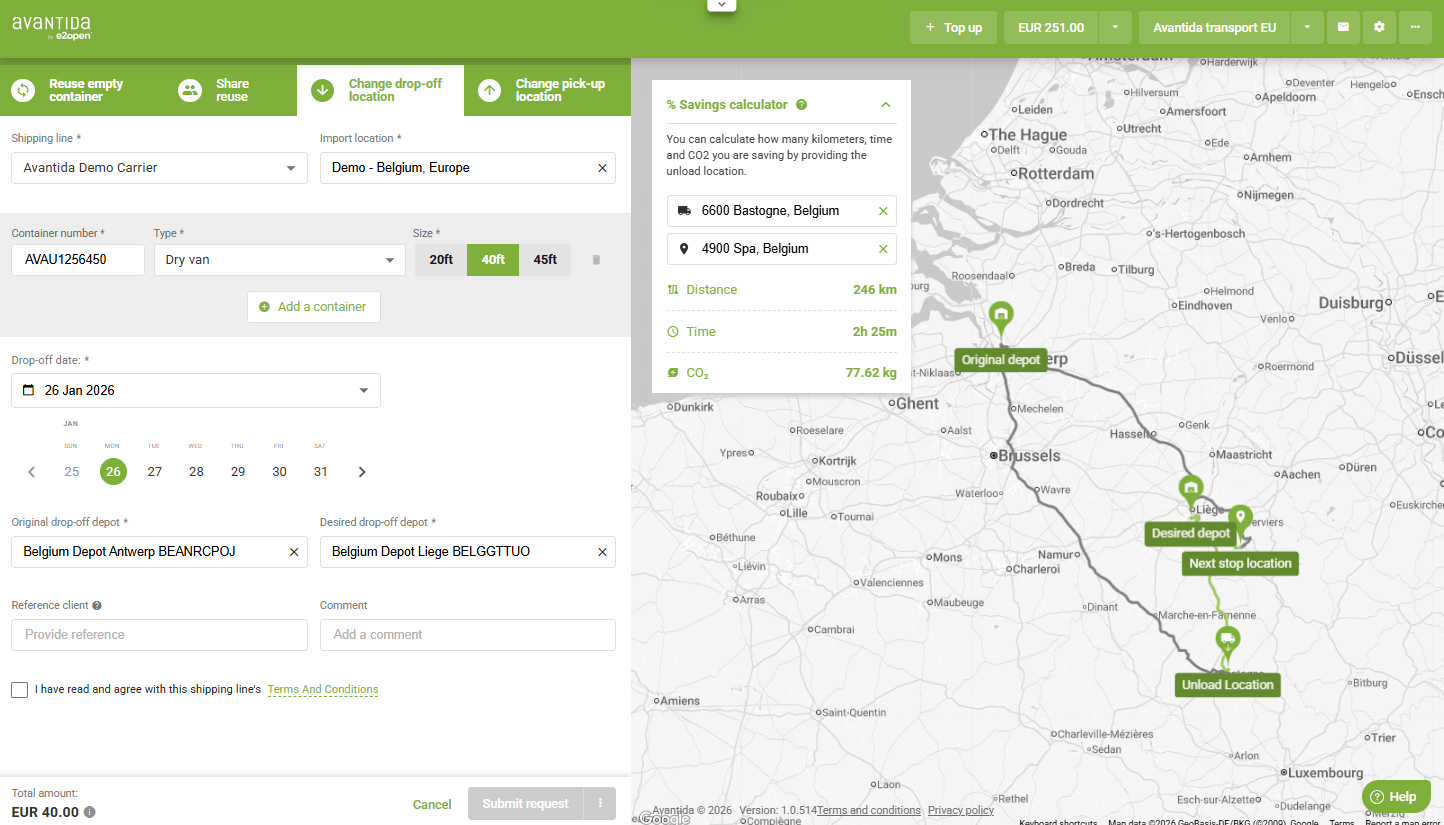Click the Total amount info icon
Viewport: 1444px width, 825px height.
[90, 812]
